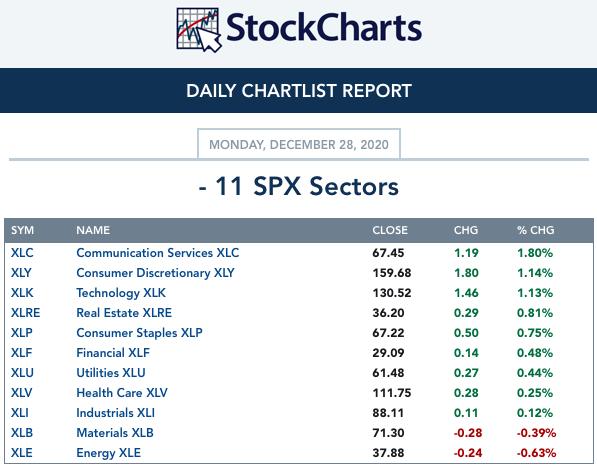Click the XLP ticker symbol
The width and height of the screenshot is (597, 468).
pyautogui.click(x=22, y=333)
